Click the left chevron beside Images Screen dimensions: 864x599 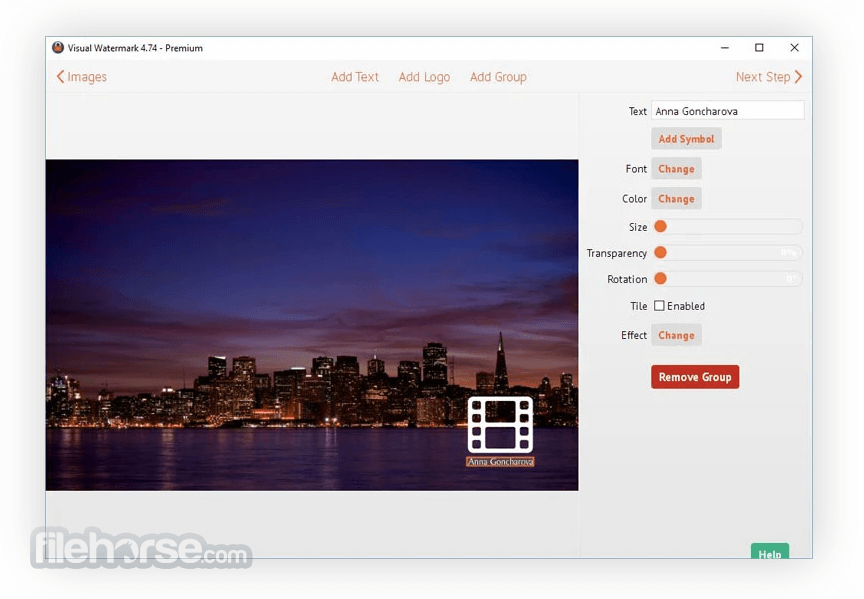(x=60, y=77)
